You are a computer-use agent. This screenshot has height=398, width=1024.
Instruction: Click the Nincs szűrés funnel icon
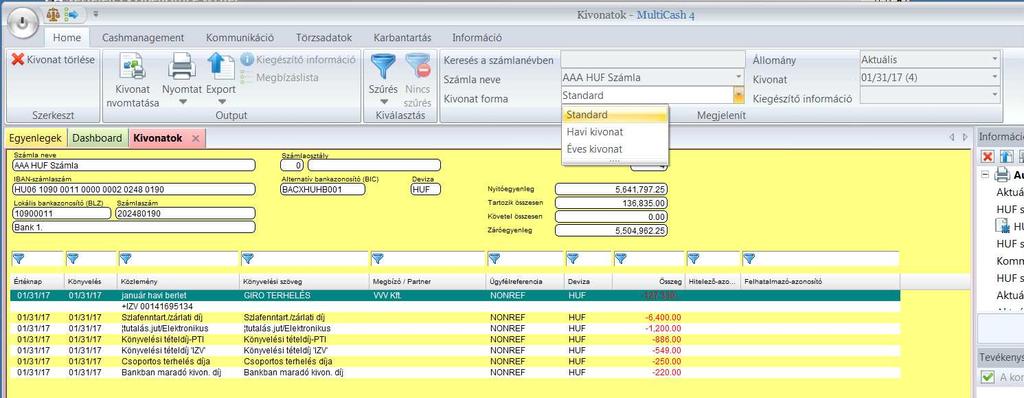[x=418, y=67]
